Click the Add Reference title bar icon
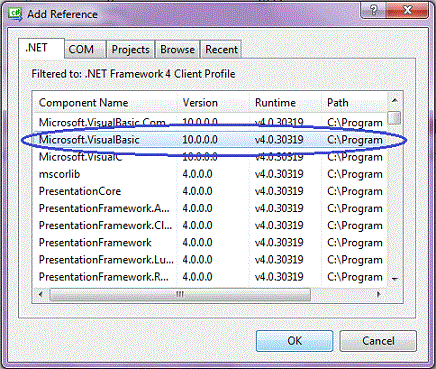This screenshot has height=369, width=436. [x=15, y=14]
